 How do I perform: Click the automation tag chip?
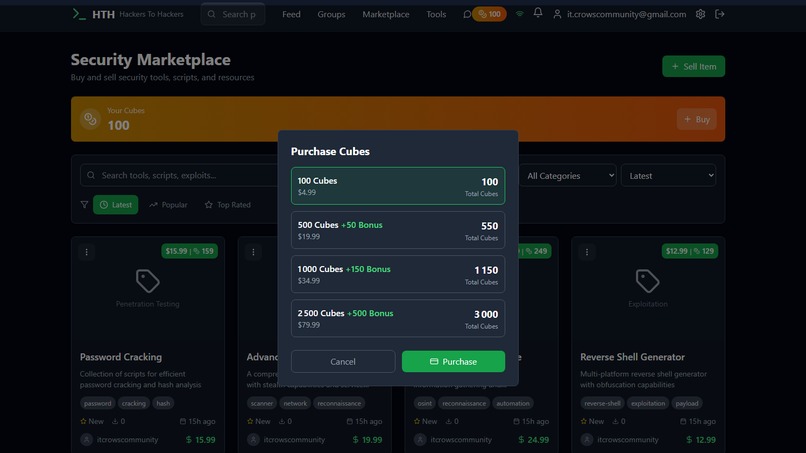tap(512, 403)
